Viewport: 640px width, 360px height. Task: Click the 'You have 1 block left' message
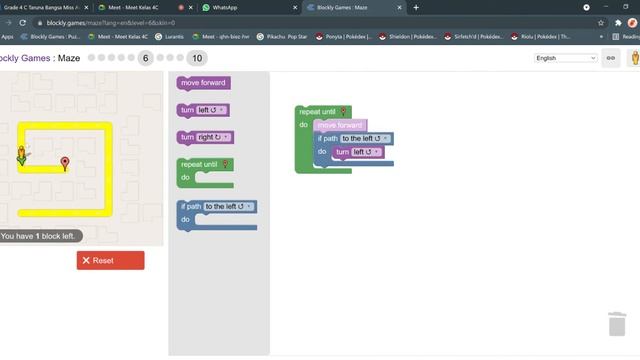(38, 236)
